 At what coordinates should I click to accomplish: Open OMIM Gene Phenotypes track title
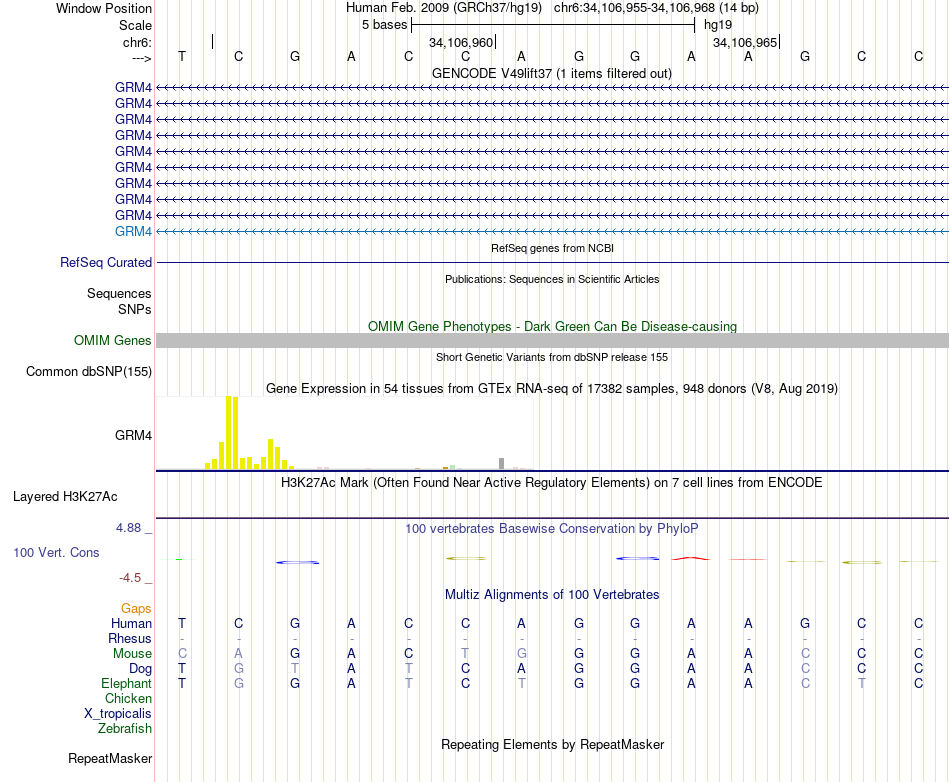[552, 326]
